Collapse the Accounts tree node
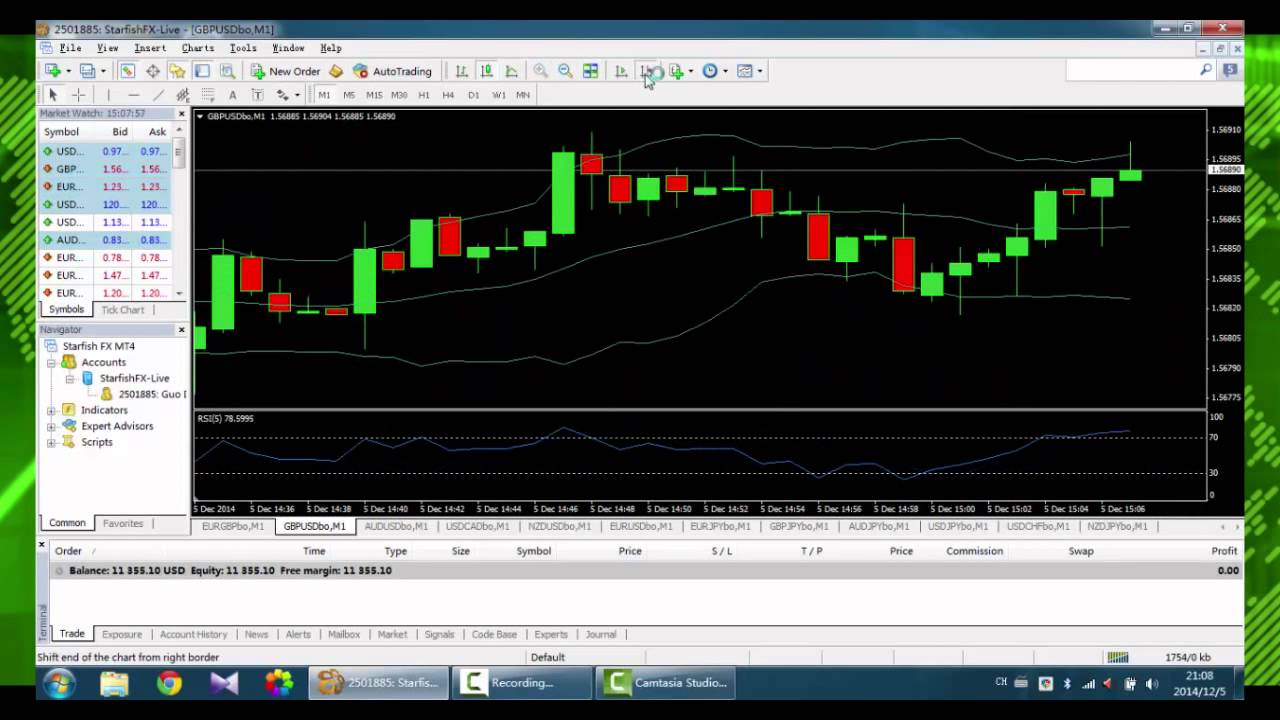The width and height of the screenshot is (1280, 720). (51, 362)
